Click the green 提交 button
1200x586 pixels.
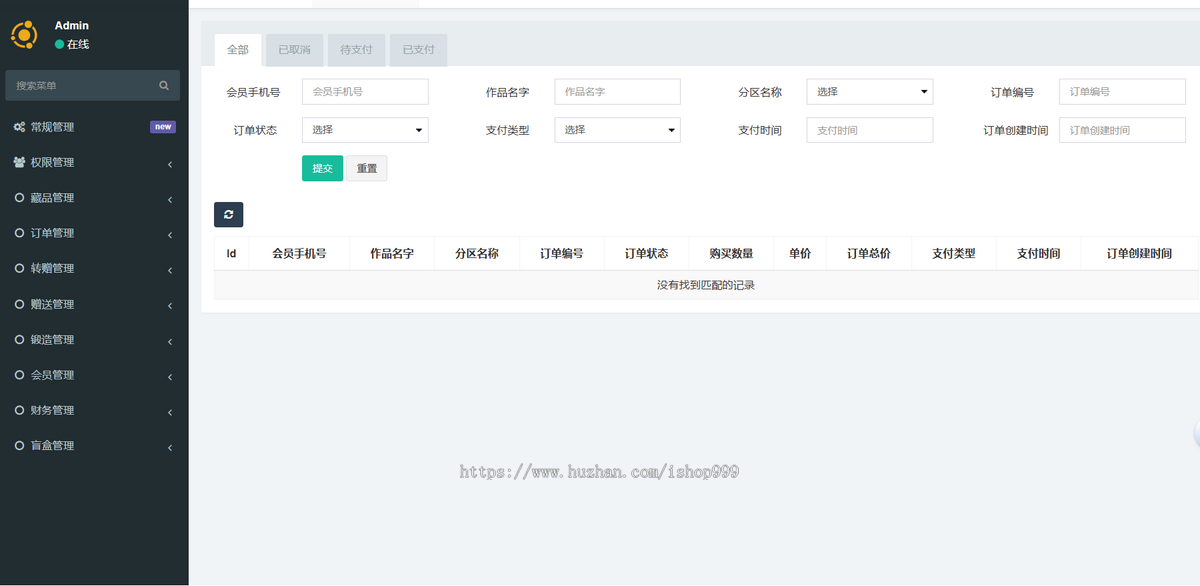point(322,168)
